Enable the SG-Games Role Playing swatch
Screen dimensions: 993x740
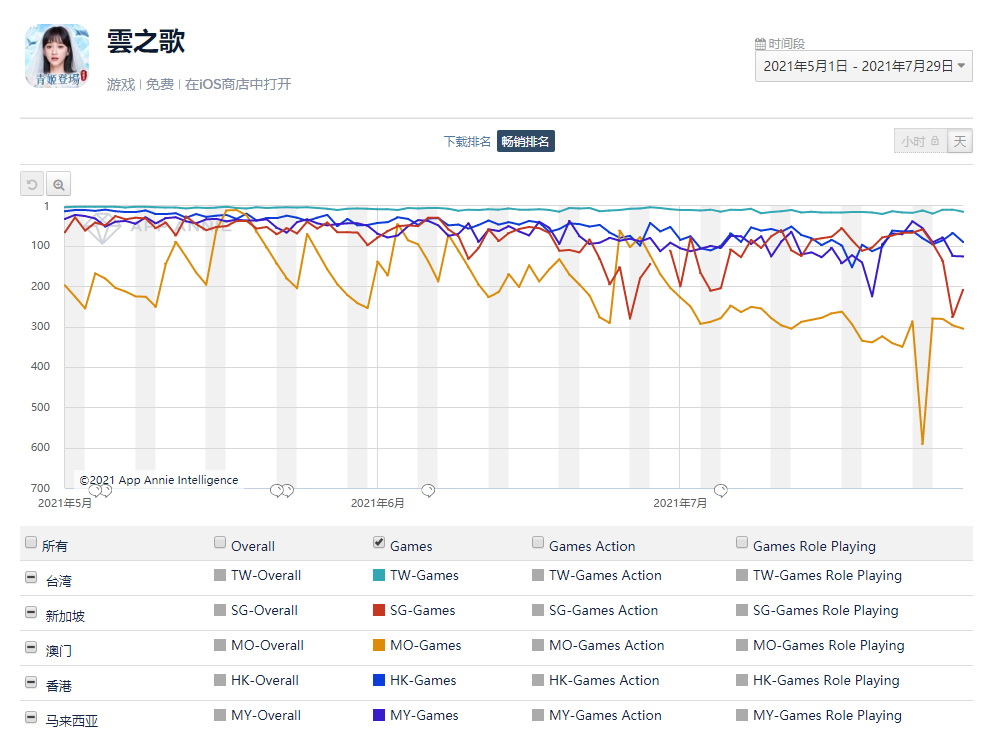(742, 610)
